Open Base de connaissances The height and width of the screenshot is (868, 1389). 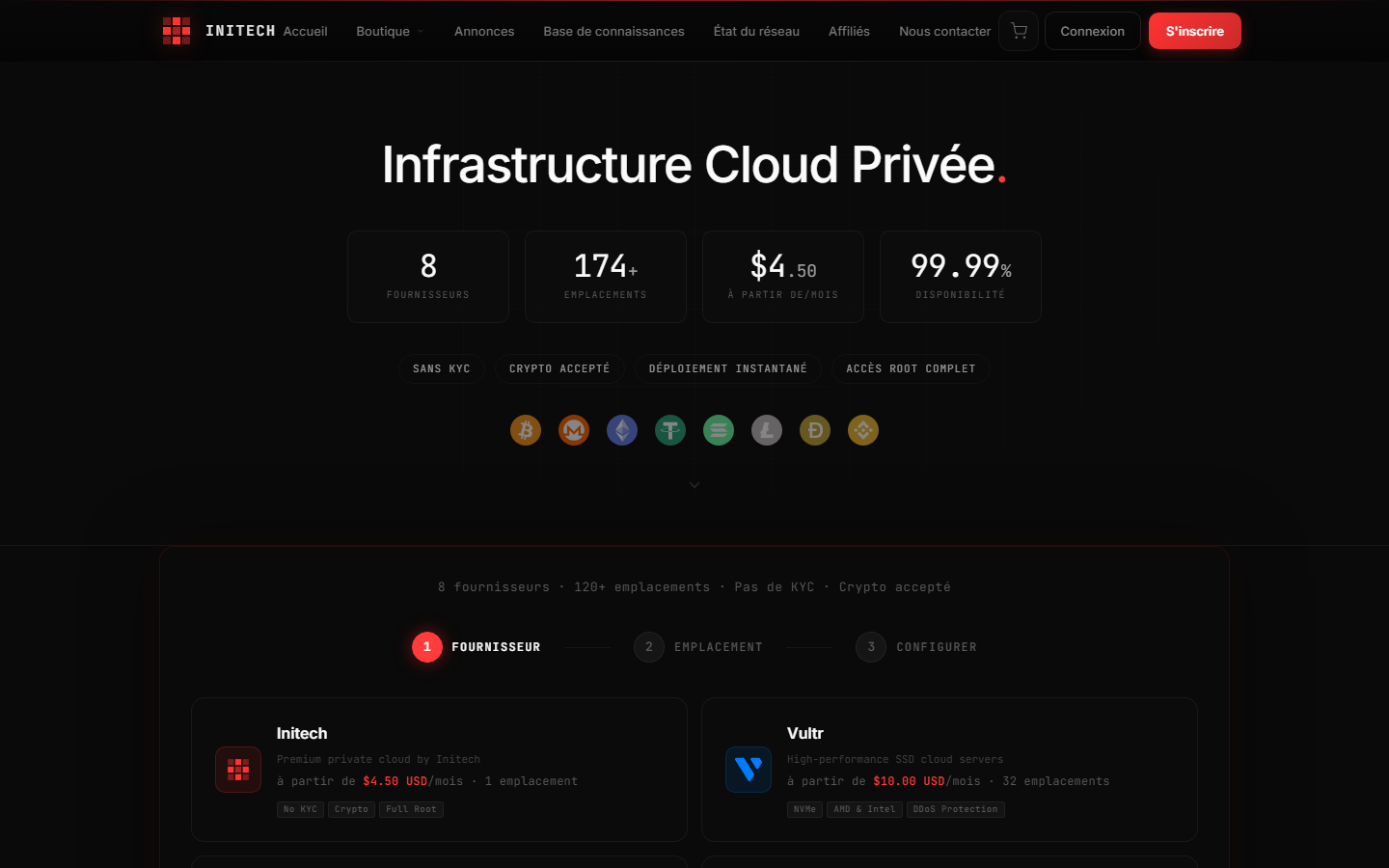(613, 31)
